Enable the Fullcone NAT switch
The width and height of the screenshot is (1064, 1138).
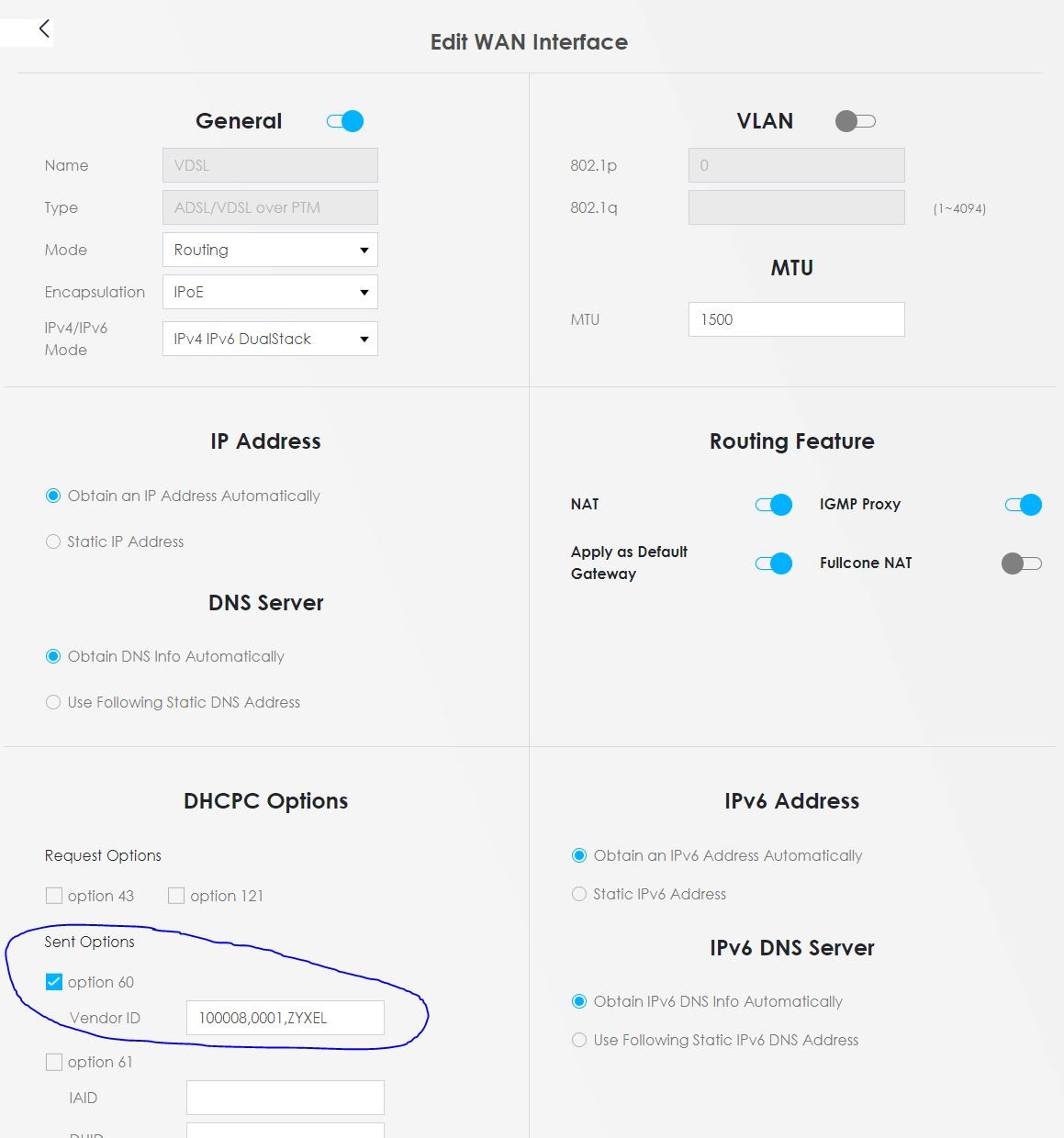coord(1021,563)
